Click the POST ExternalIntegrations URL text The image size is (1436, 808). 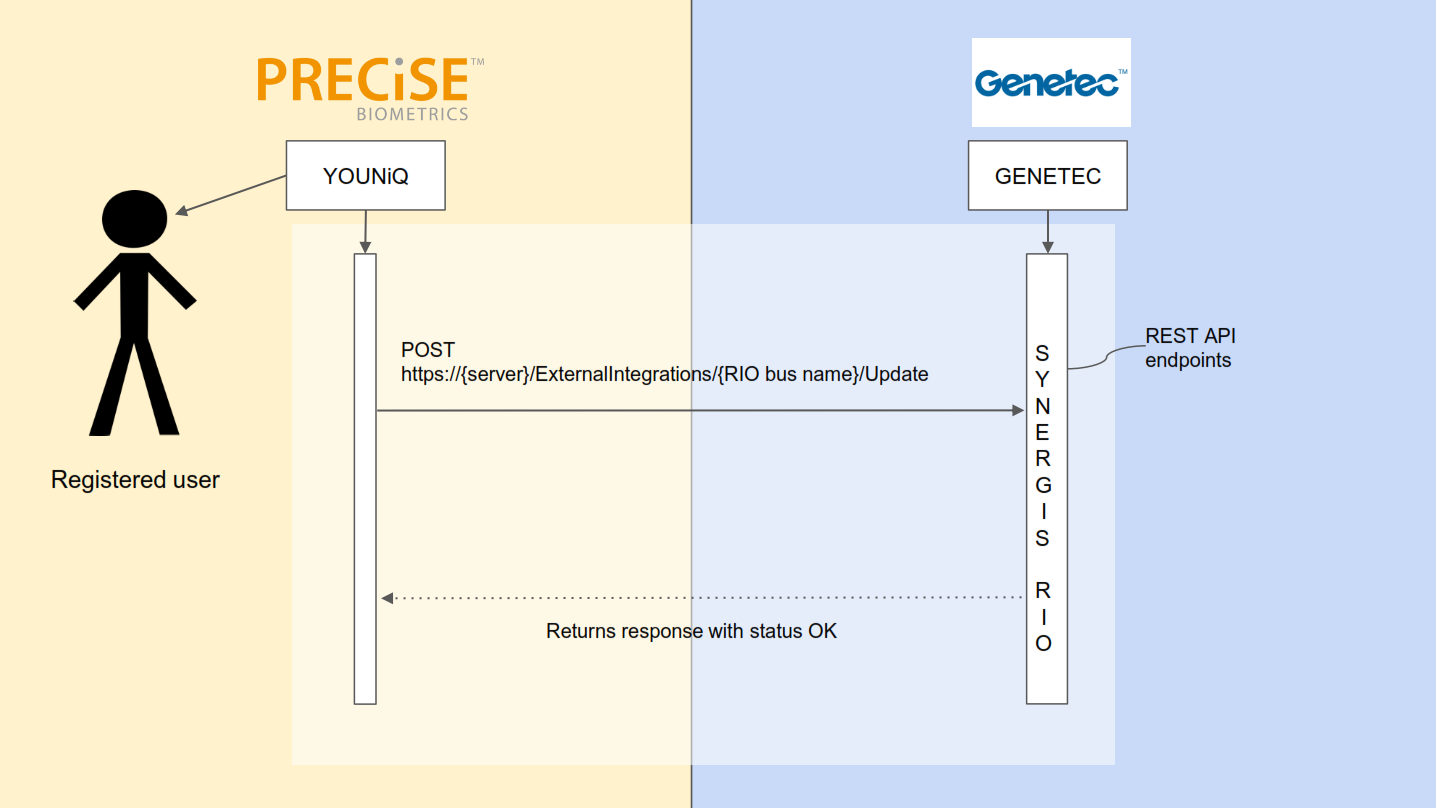pyautogui.click(x=664, y=362)
